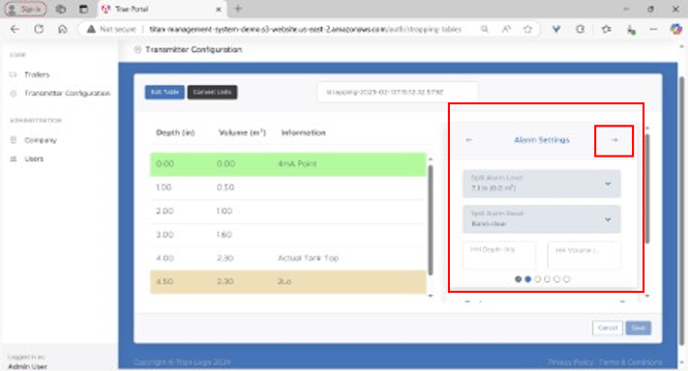Screen dimensions: 688x371
Task: Click the HH Volume input field
Action: [584, 254]
